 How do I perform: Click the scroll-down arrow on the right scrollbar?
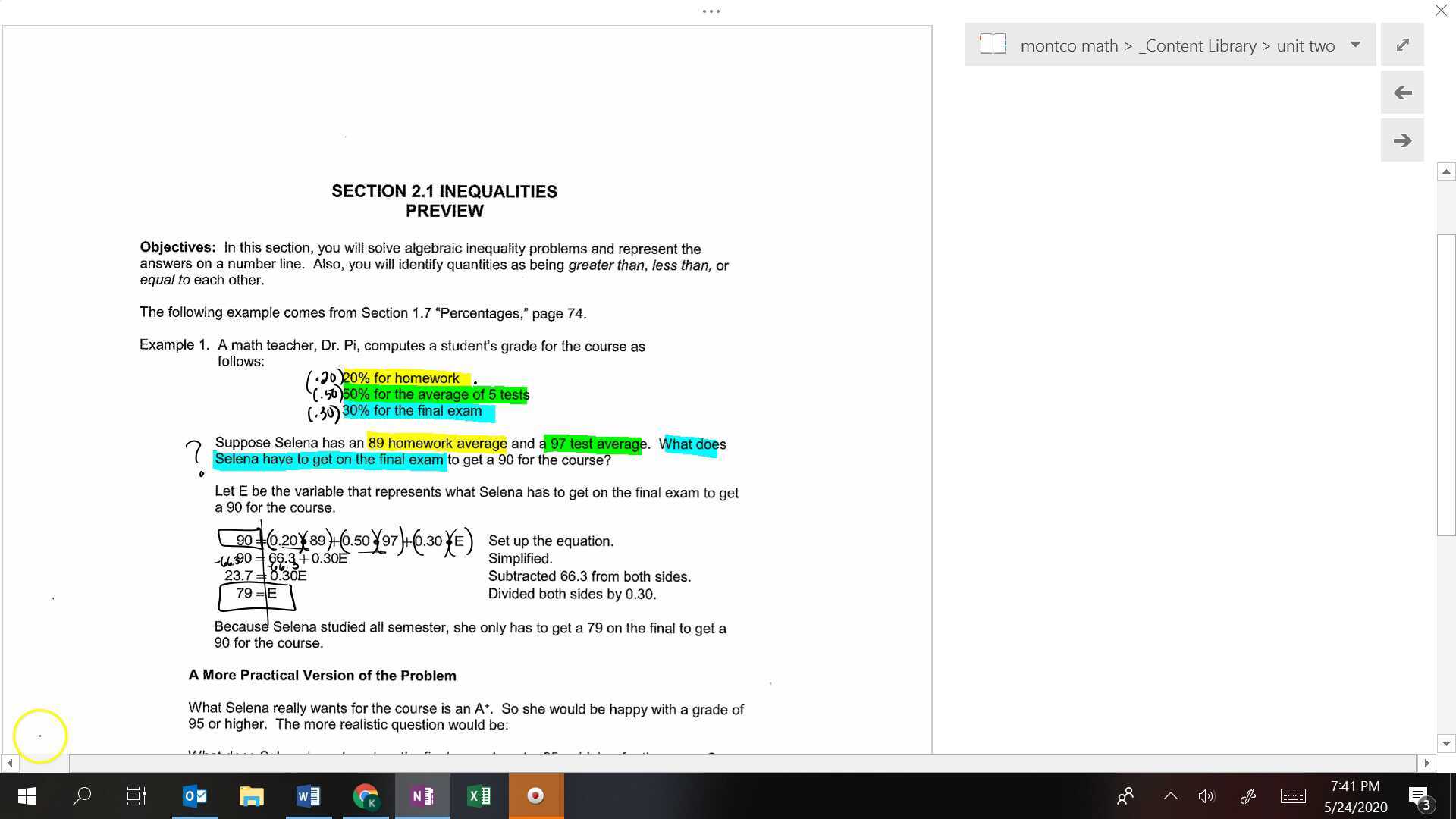pyautogui.click(x=1447, y=744)
